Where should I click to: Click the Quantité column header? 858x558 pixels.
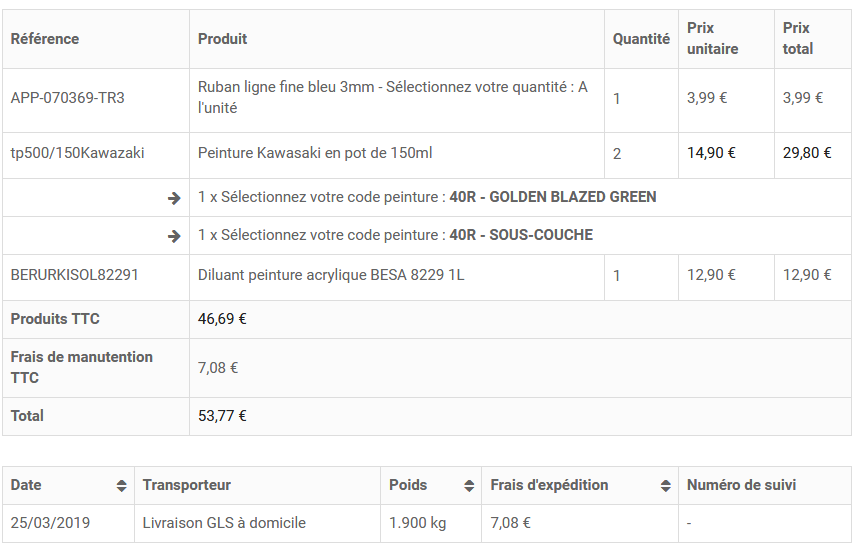pos(641,39)
